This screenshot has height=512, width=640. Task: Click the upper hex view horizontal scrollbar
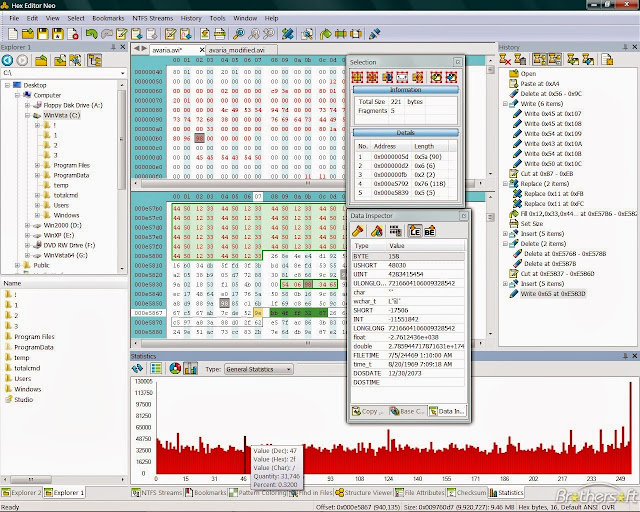(x=307, y=183)
